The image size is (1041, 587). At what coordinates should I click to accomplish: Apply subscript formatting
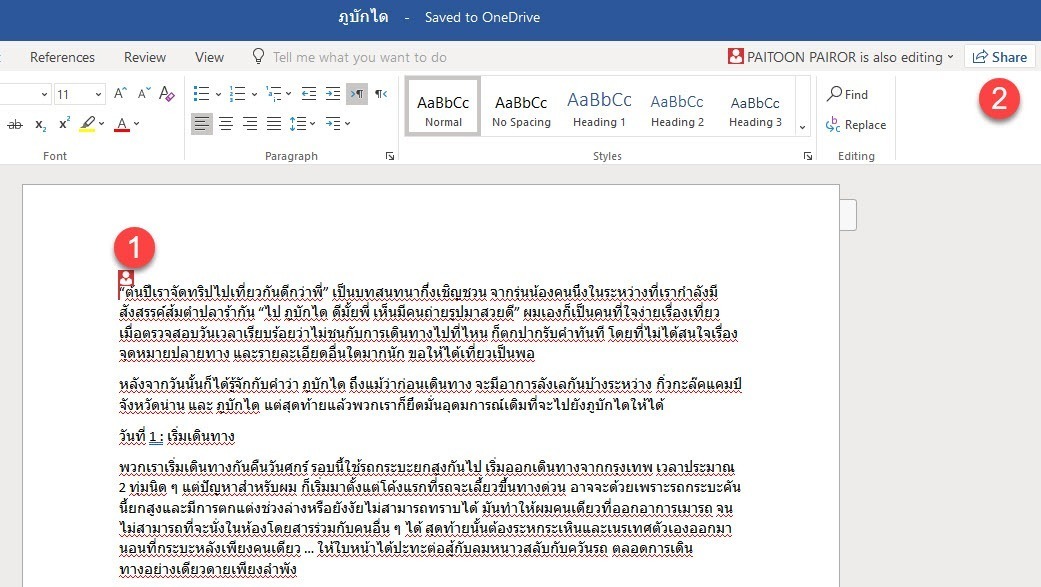pyautogui.click(x=41, y=125)
